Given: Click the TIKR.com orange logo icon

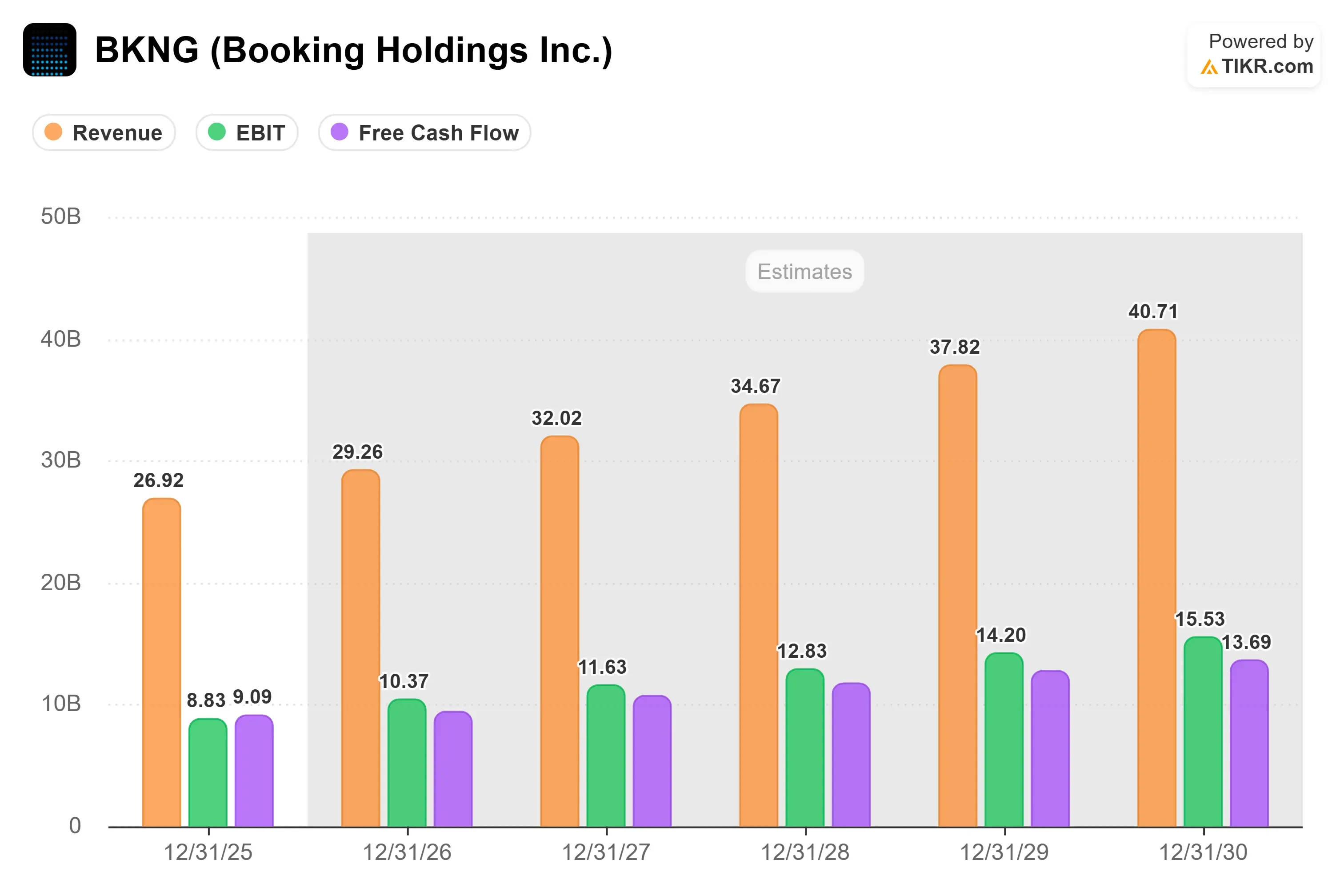Looking at the screenshot, I should [1208, 67].
